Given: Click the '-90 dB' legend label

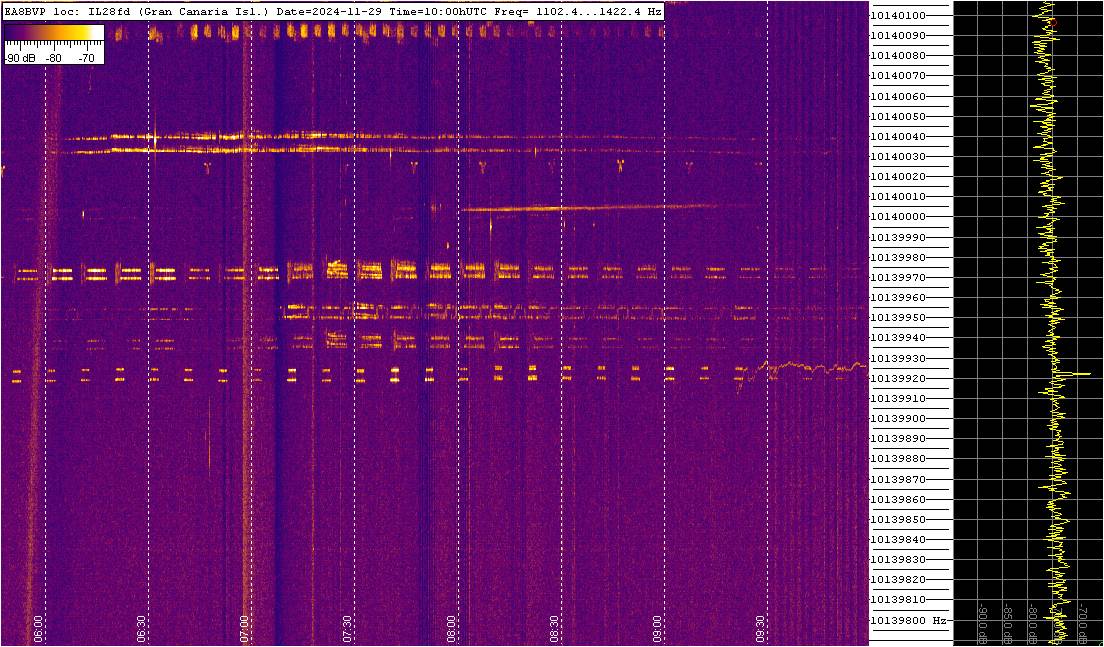Looking at the screenshot, I should (x=20, y=59).
